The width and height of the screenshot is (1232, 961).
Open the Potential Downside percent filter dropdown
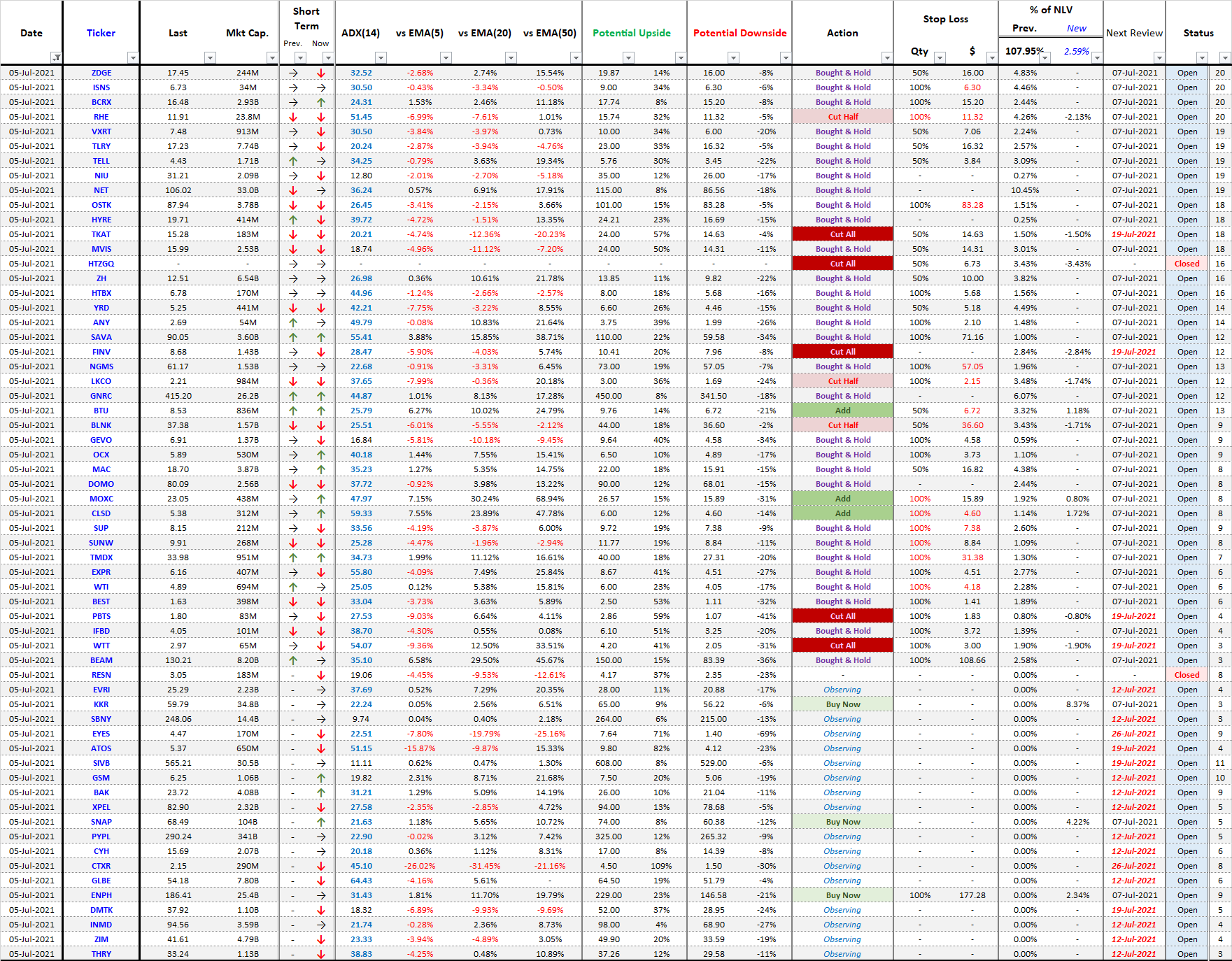pos(785,57)
